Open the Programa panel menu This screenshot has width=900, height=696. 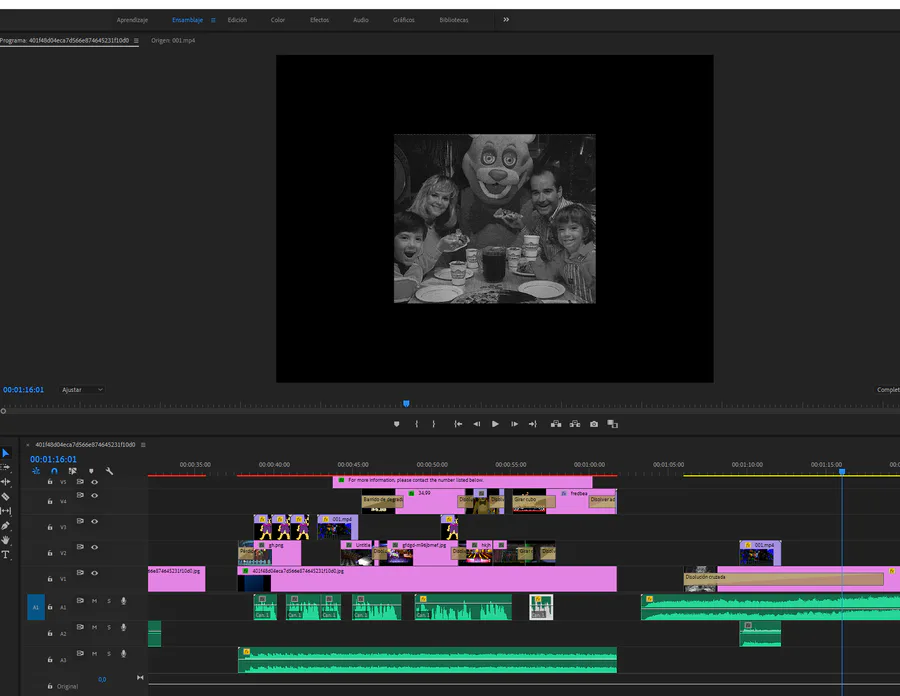coord(136,41)
